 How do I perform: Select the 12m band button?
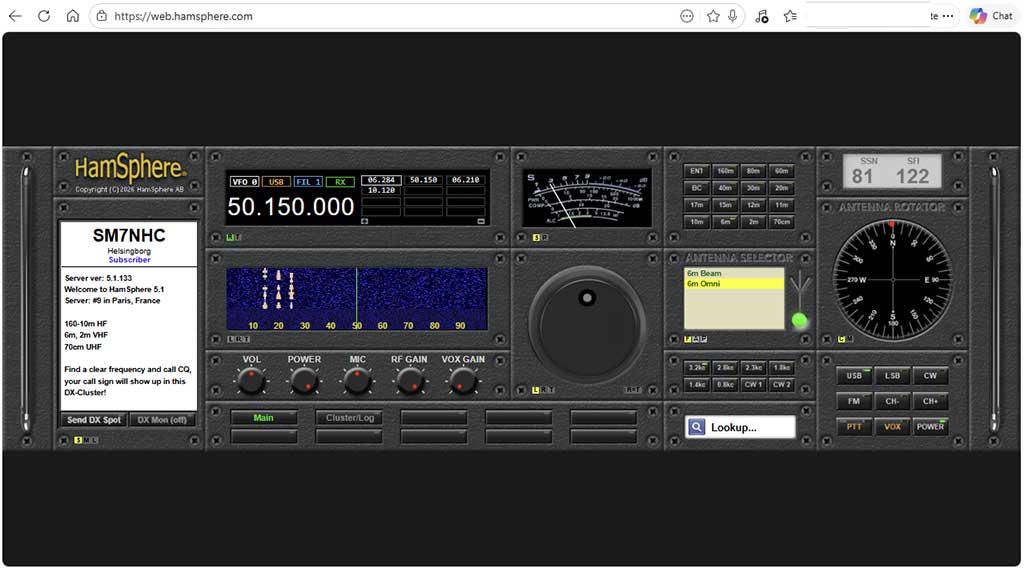(753, 205)
